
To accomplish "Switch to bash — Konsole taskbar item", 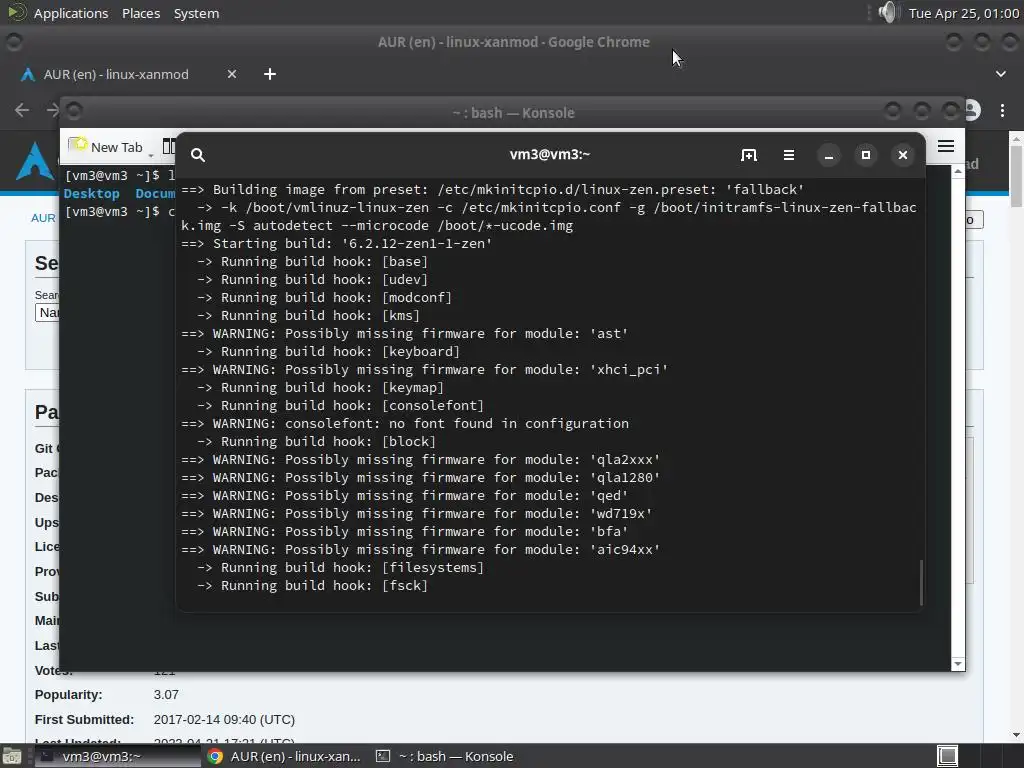I will 445,756.
